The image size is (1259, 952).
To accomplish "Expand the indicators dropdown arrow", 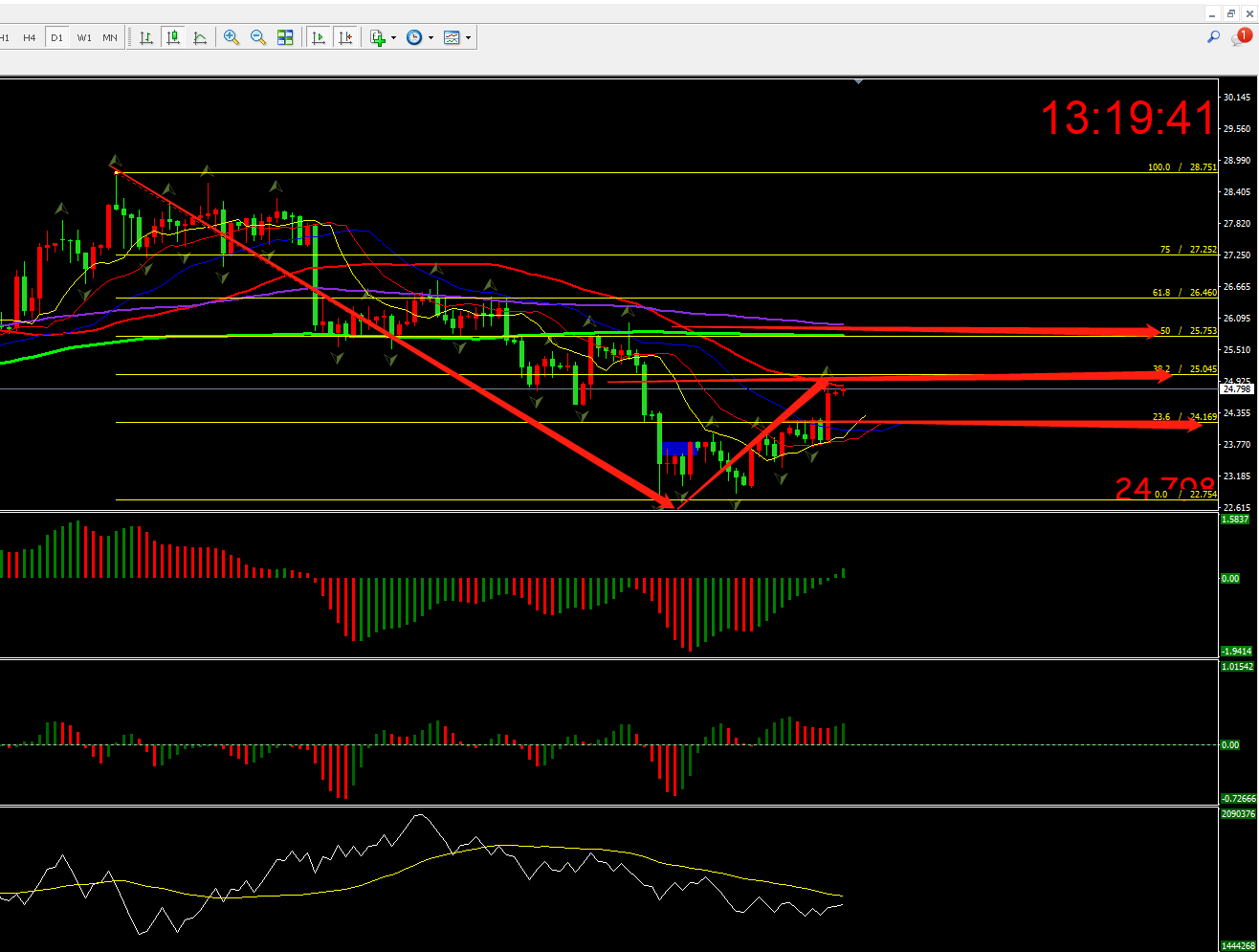I will pyautogui.click(x=393, y=38).
